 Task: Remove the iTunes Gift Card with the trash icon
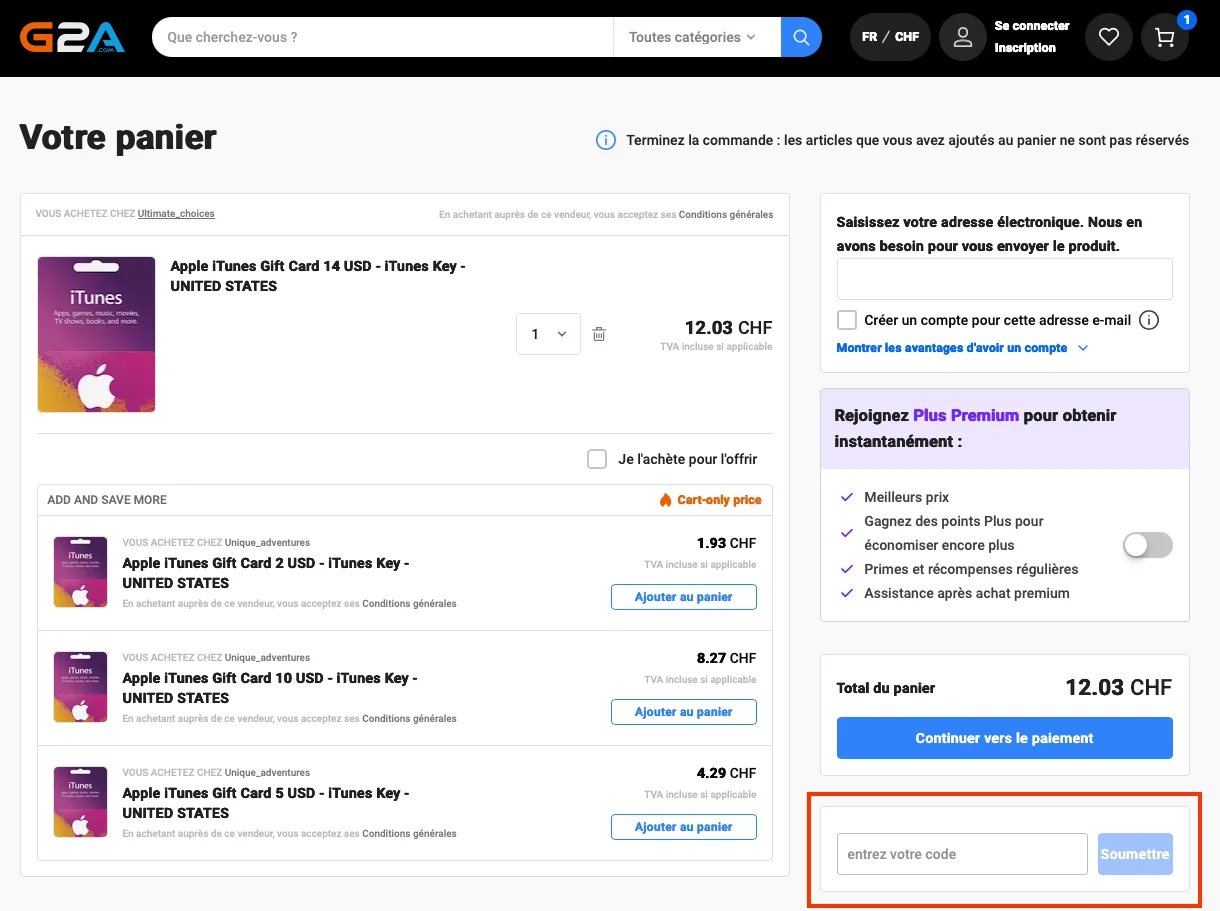pos(599,333)
